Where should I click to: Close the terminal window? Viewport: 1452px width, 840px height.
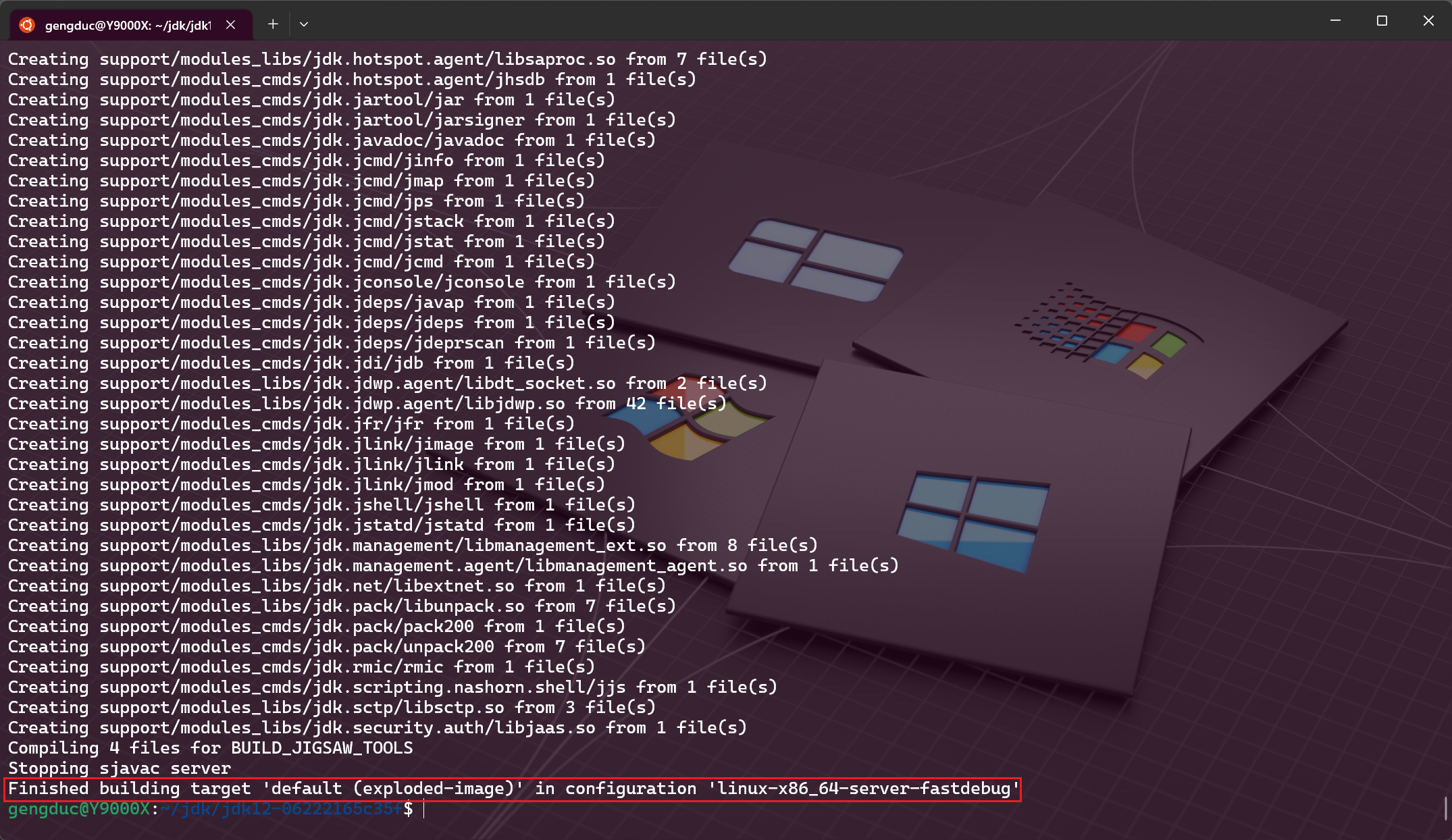click(x=1428, y=21)
